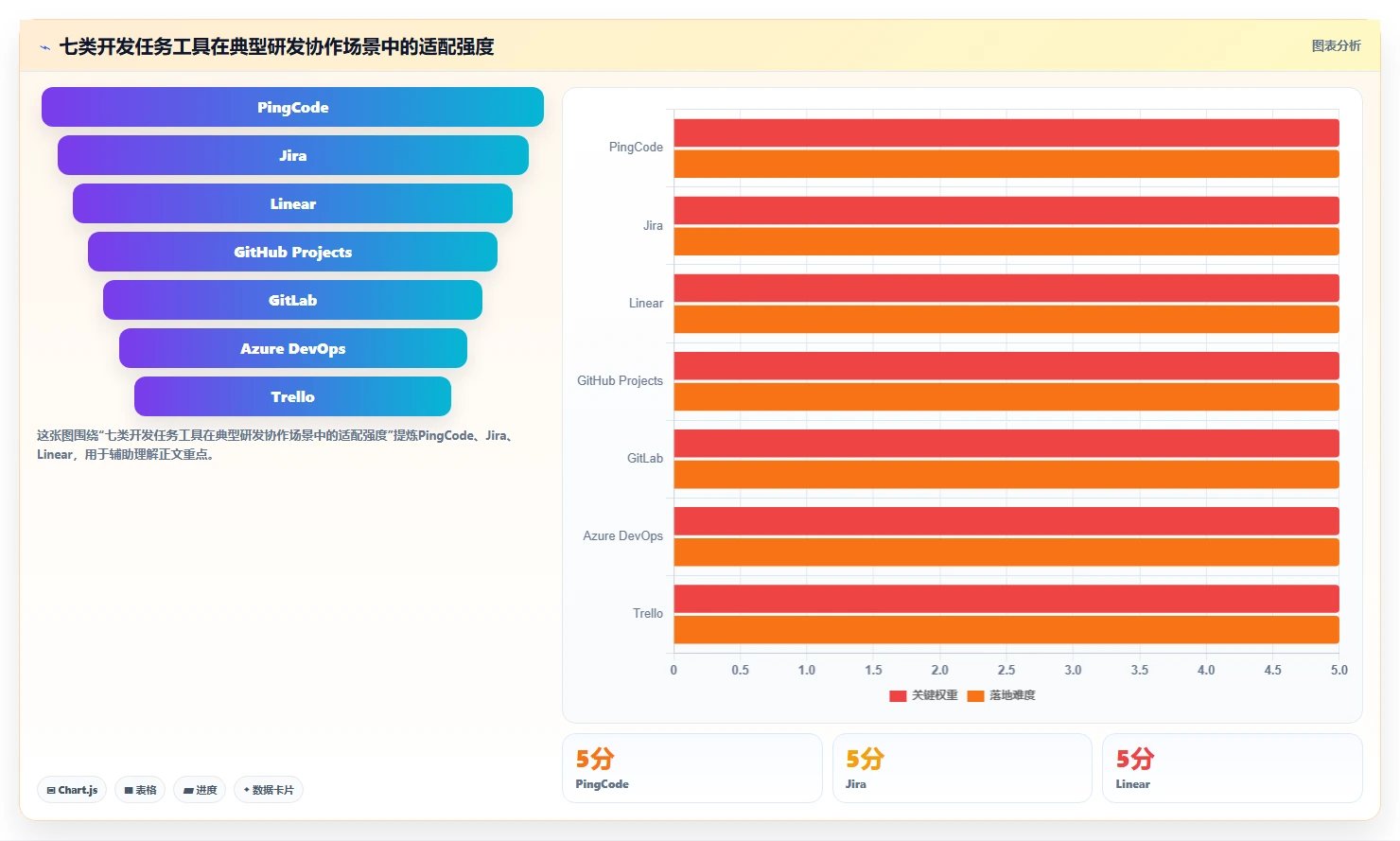Click the Azure DevOps y-axis label
The width and height of the screenshot is (1400, 841).
622,535
